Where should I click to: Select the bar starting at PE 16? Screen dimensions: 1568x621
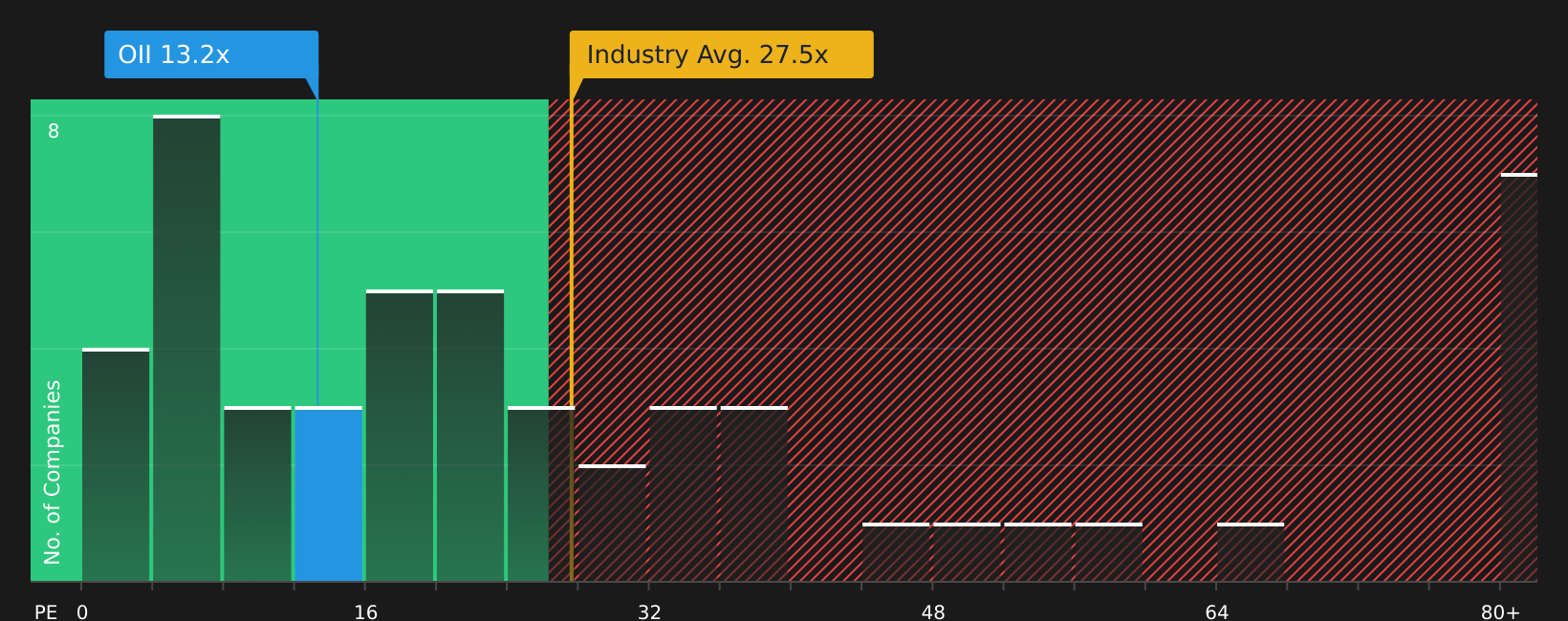[x=400, y=436]
